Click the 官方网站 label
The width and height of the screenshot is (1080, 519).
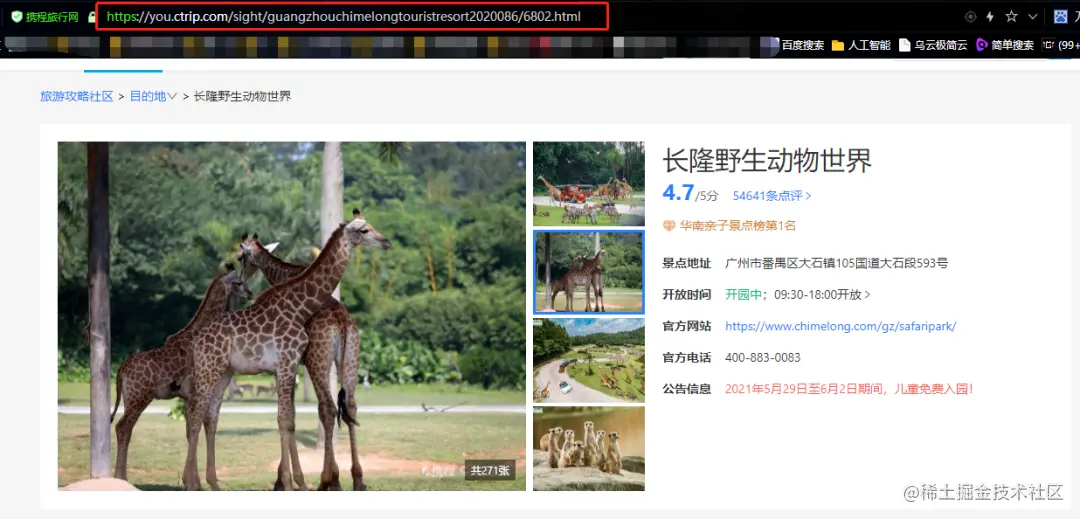687,326
